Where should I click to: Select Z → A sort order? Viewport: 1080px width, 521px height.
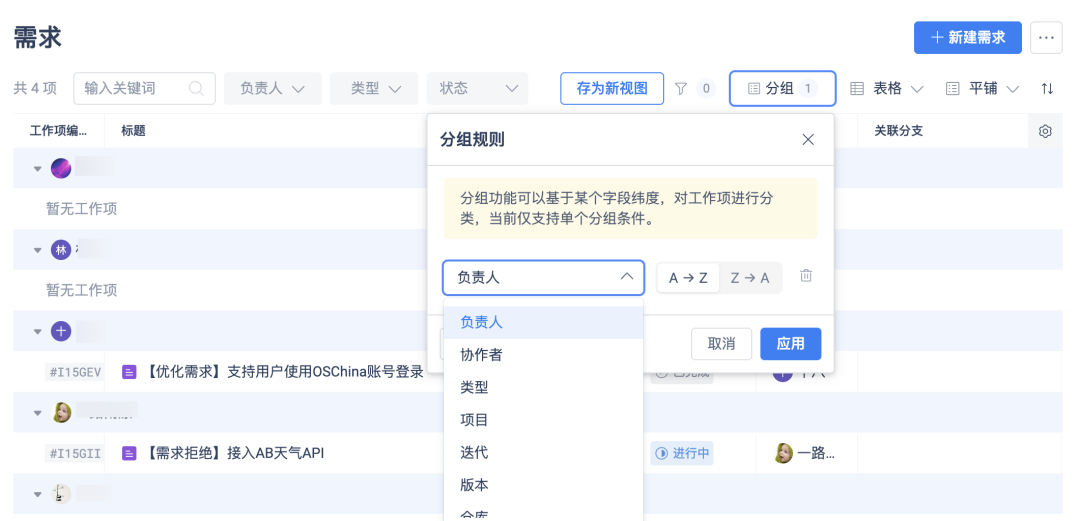750,277
